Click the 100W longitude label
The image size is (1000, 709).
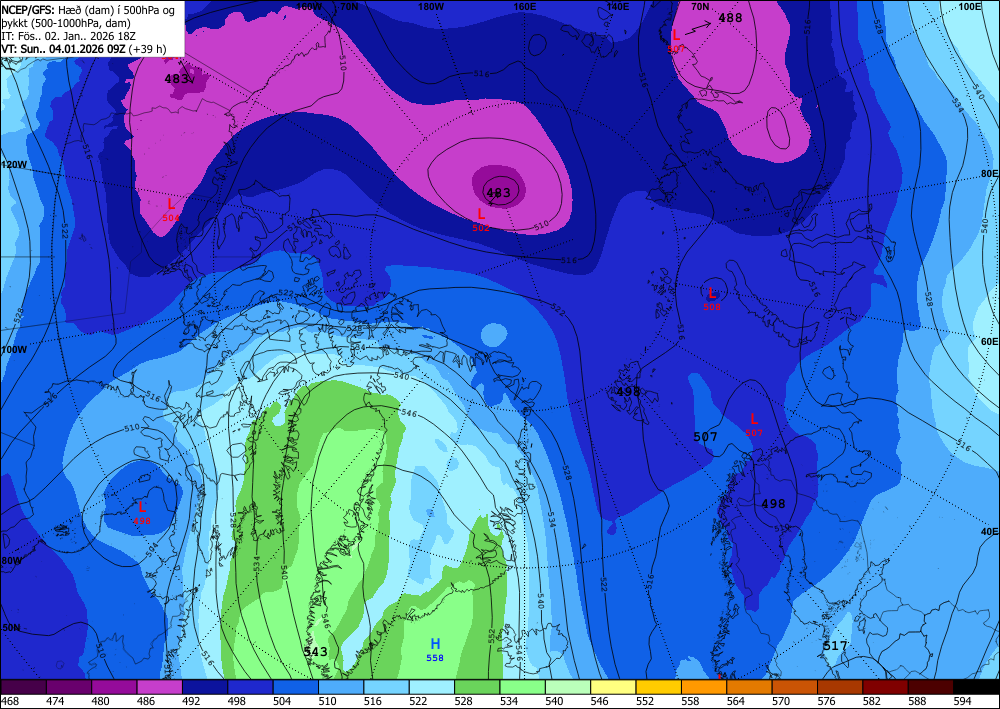pyautogui.click(x=14, y=350)
